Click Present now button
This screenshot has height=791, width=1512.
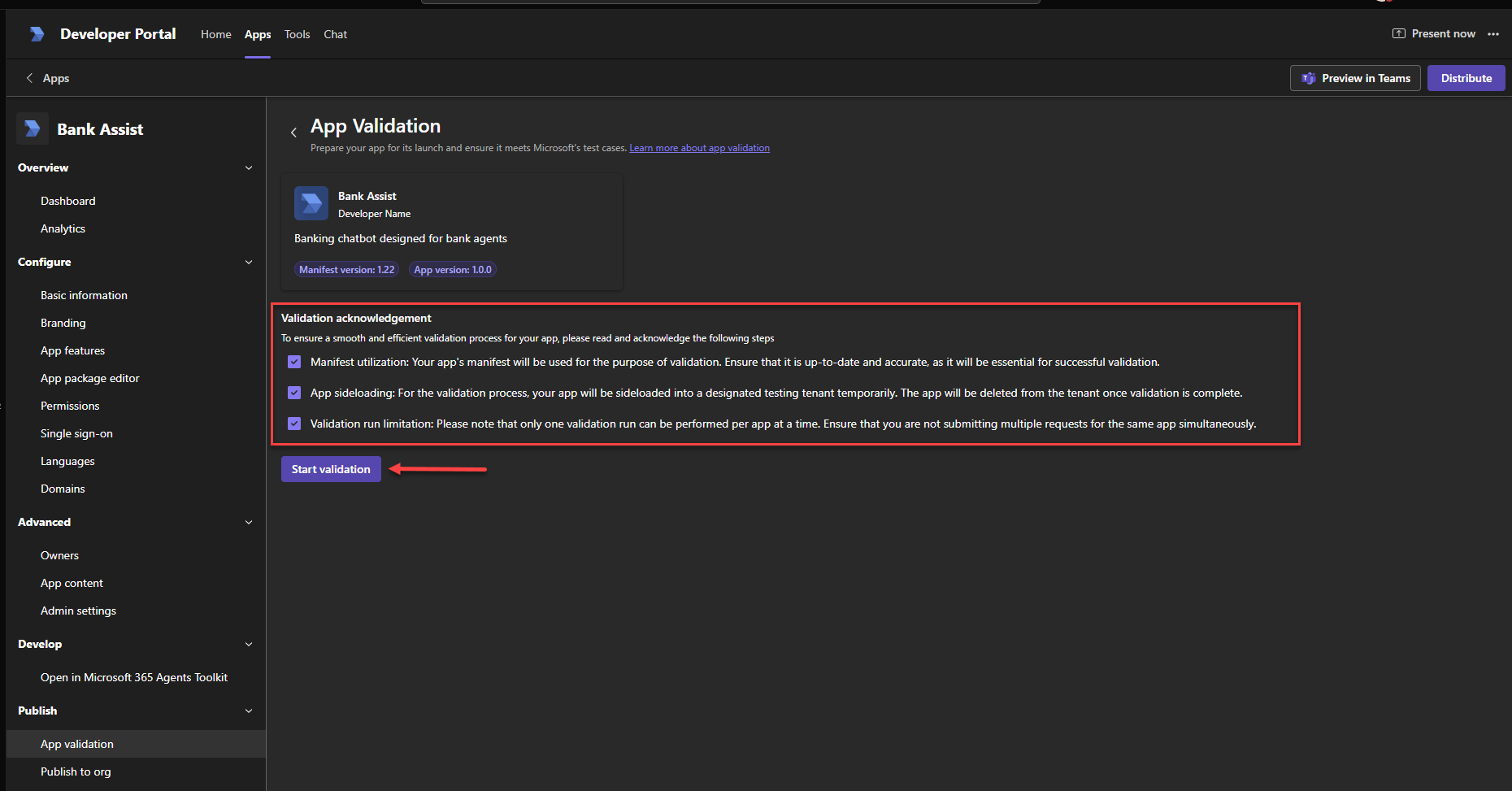pyautogui.click(x=1434, y=33)
